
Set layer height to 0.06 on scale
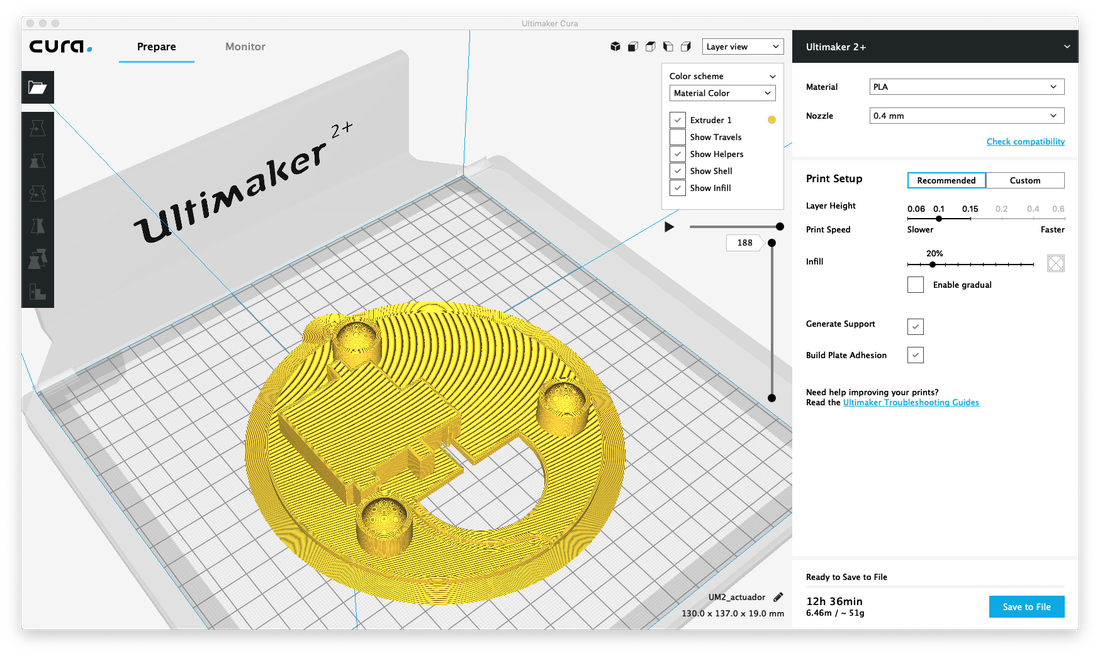point(915,209)
